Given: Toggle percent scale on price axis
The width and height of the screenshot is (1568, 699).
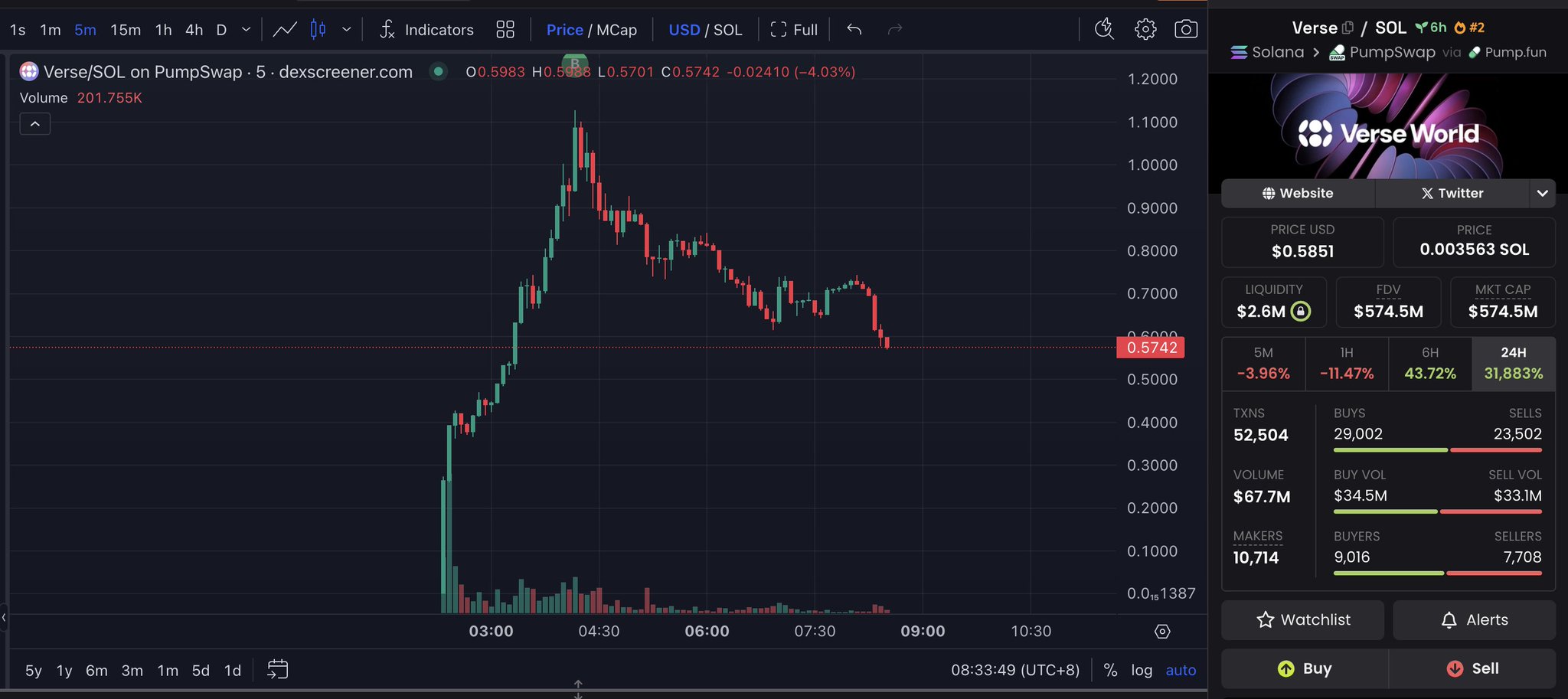Looking at the screenshot, I should [x=1110, y=670].
